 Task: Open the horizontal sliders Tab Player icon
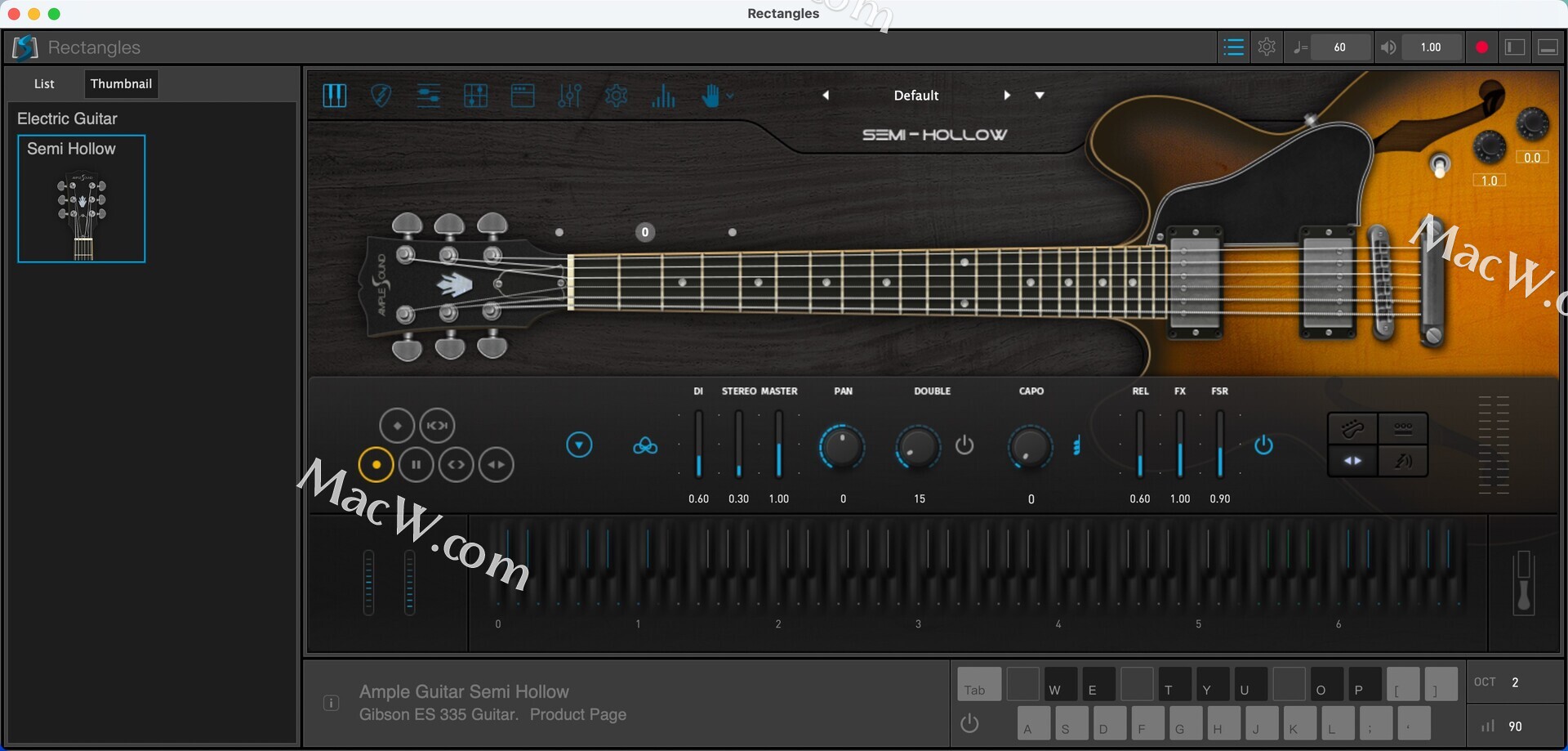pyautogui.click(x=429, y=96)
